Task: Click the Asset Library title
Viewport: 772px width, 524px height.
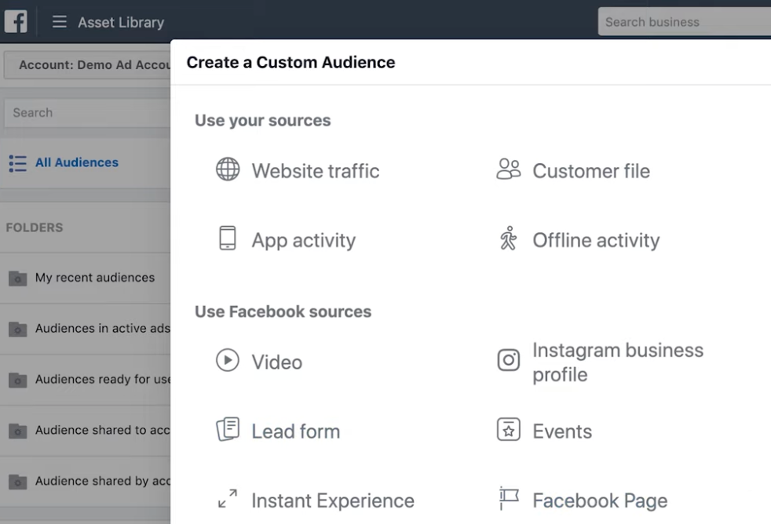Action: click(121, 22)
